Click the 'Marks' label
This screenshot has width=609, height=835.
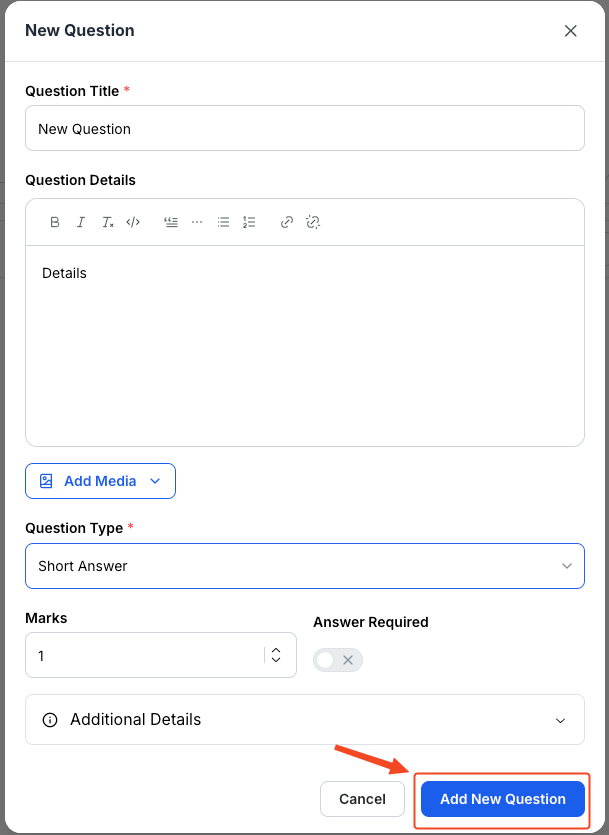[46, 618]
